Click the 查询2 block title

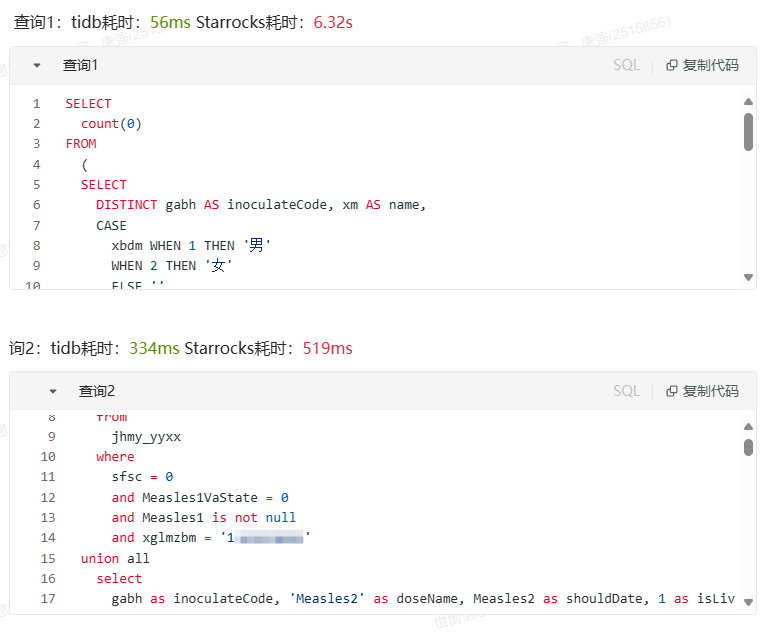click(x=97, y=391)
